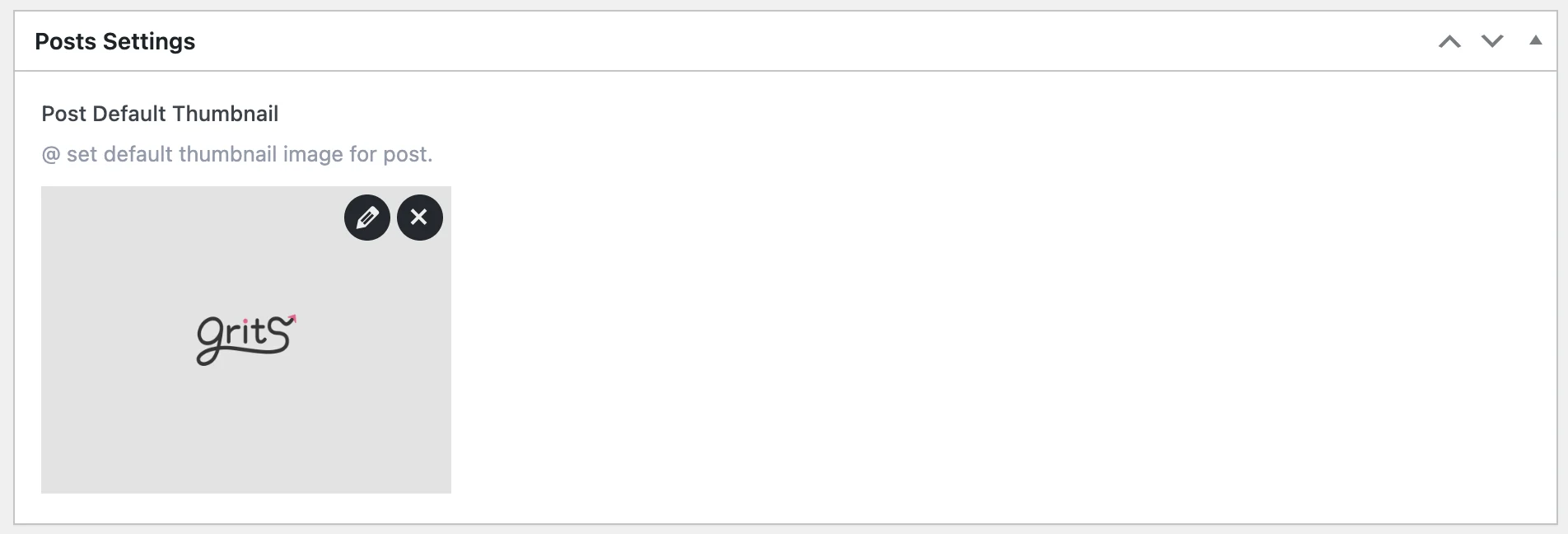Clear thumbnail using the round cross button
Screen dimensions: 1568x534
[x=420, y=218]
